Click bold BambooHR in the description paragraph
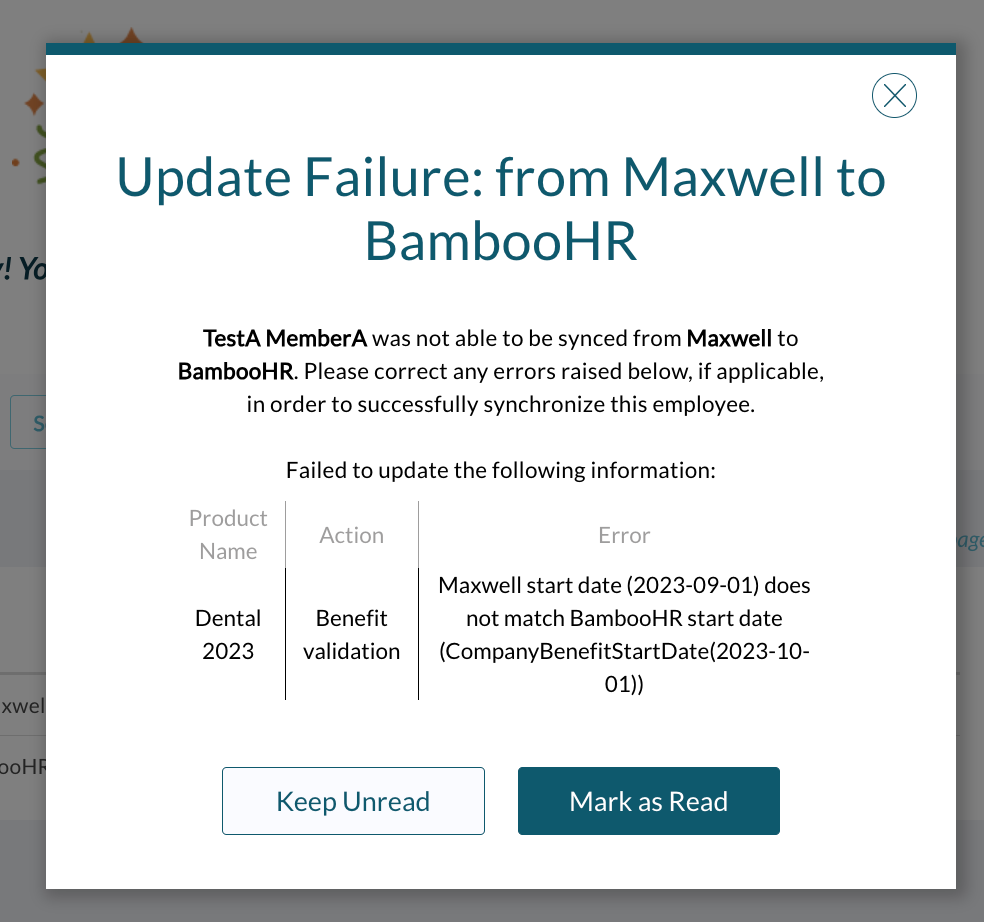The image size is (984, 922). point(235,371)
